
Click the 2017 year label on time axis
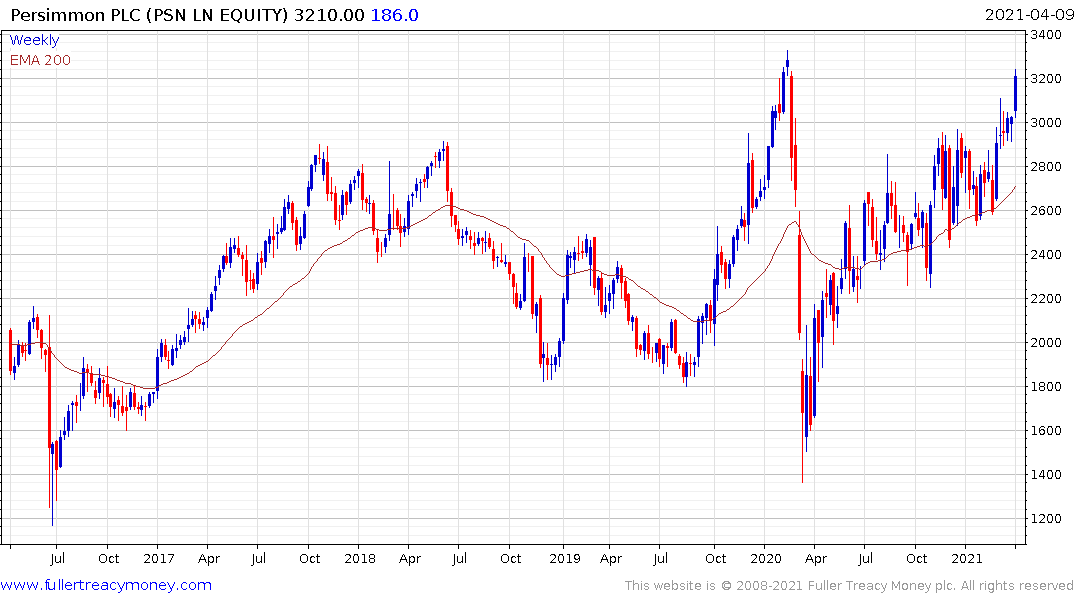(x=158, y=558)
